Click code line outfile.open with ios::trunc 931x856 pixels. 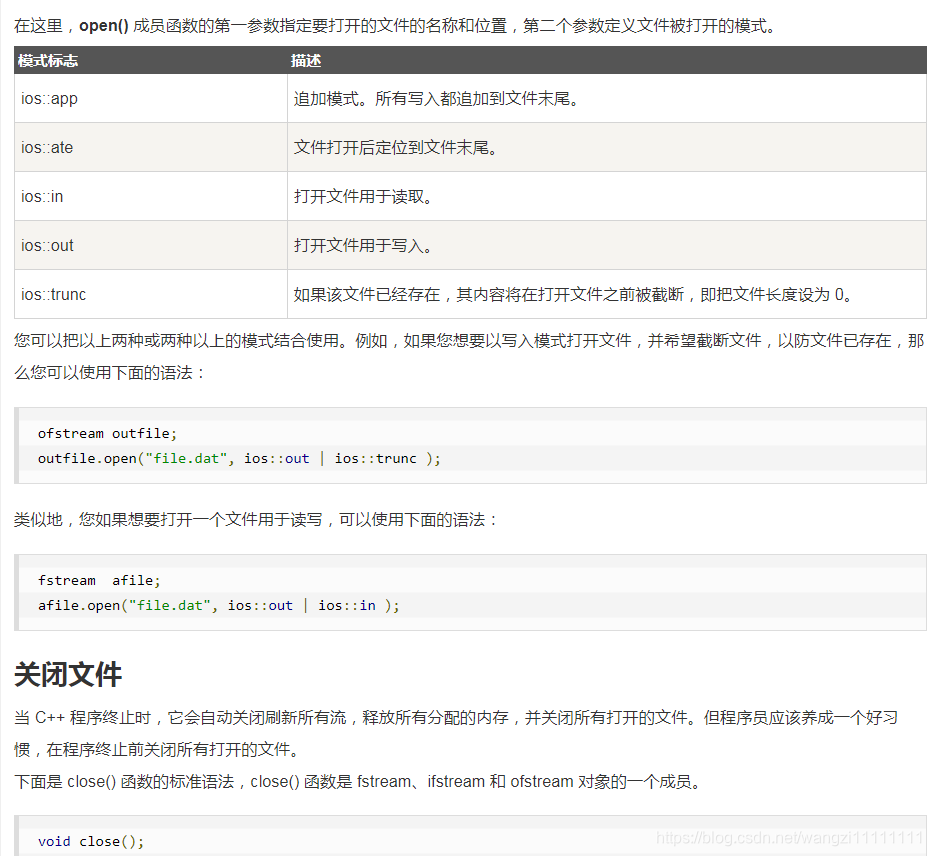tap(239, 459)
